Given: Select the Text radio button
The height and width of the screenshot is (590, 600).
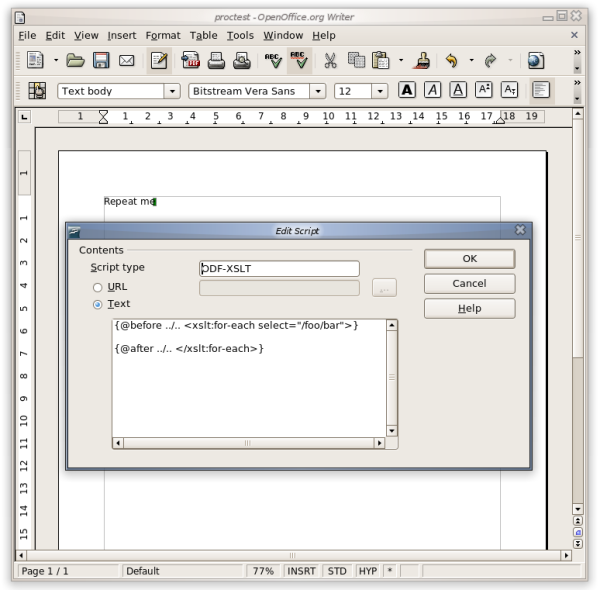Looking at the screenshot, I should click(x=98, y=304).
